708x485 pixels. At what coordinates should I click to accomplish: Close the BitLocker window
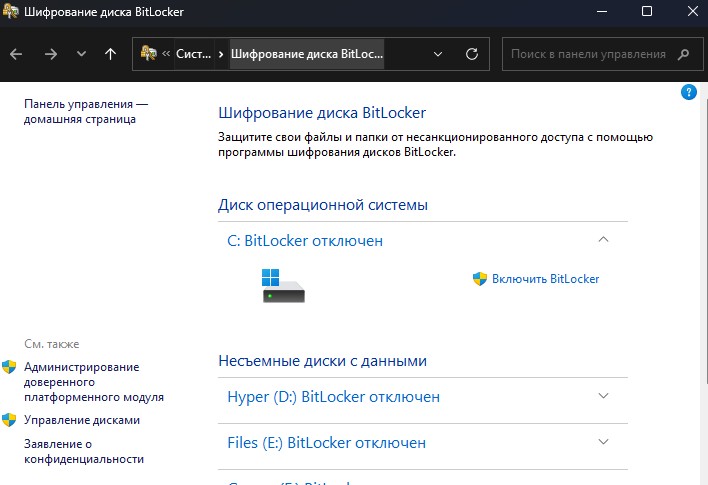click(693, 11)
